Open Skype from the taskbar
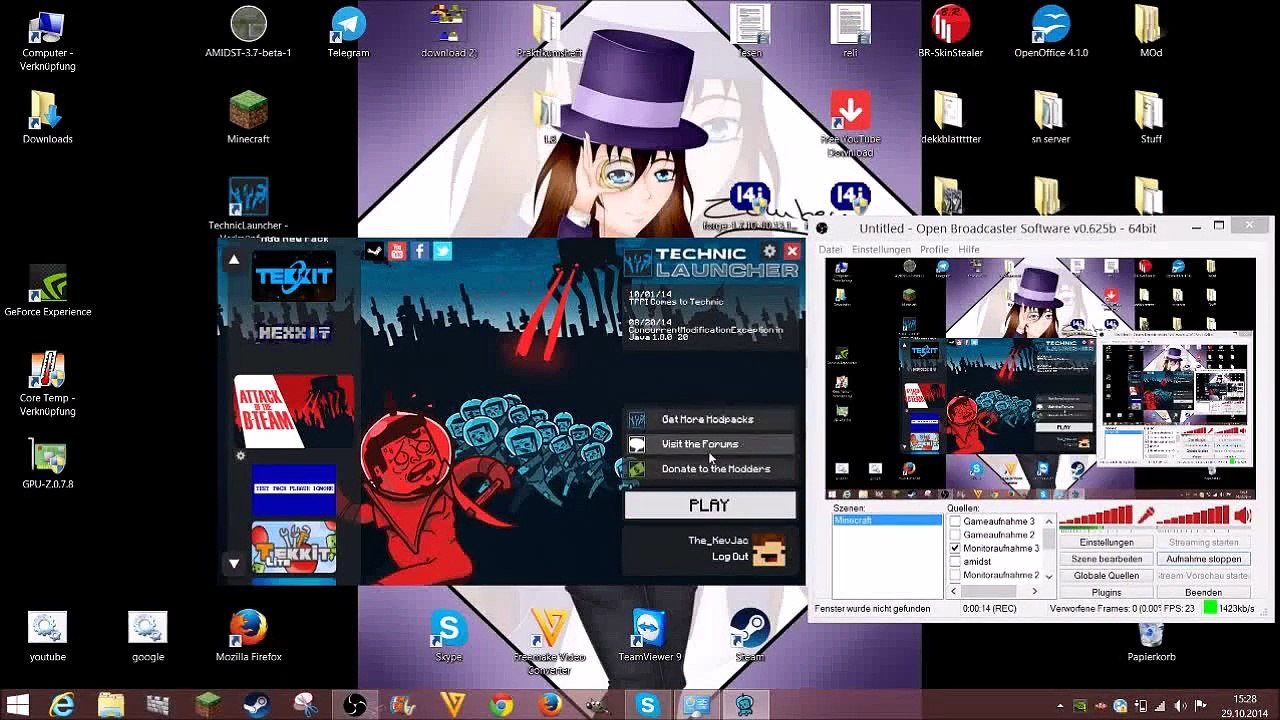The height and width of the screenshot is (720, 1280). 648,705
